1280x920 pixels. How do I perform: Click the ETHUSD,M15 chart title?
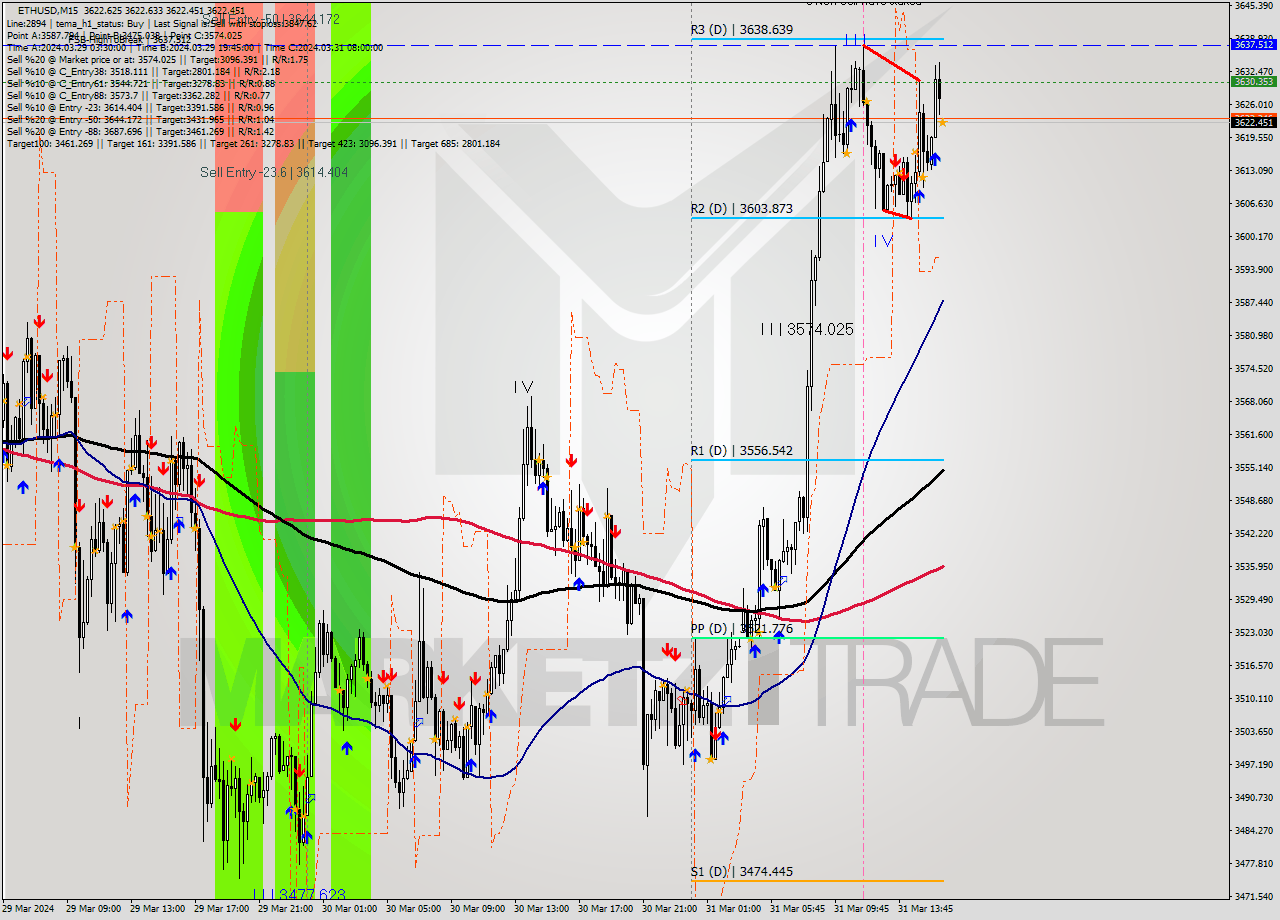click(x=46, y=10)
